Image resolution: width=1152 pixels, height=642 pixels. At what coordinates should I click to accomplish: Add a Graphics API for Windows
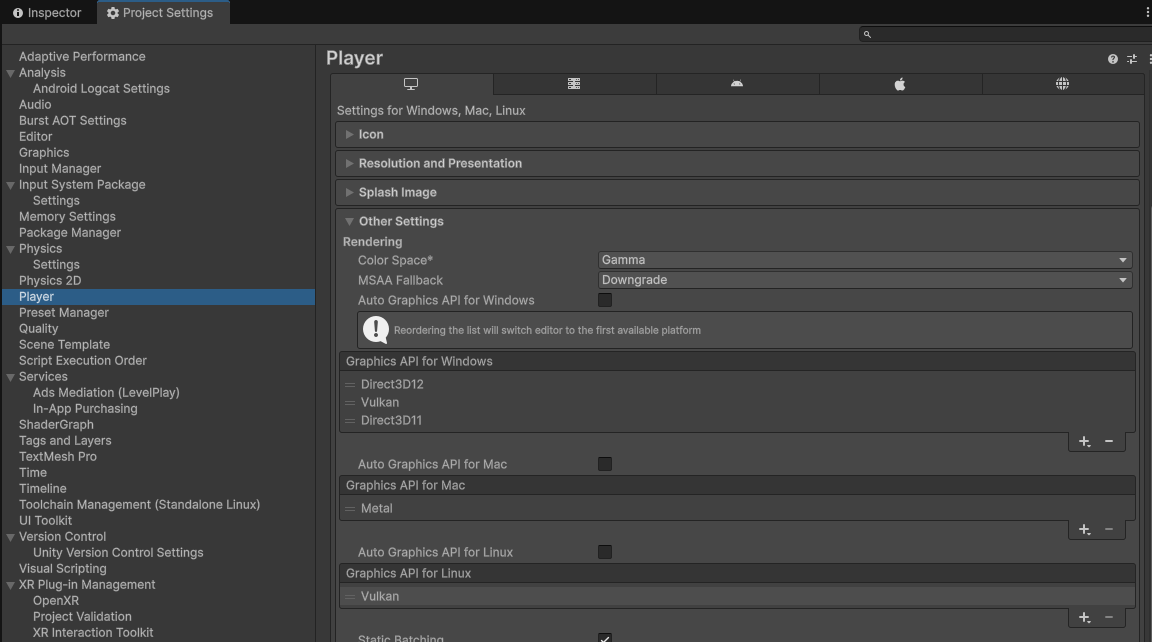[1084, 441]
